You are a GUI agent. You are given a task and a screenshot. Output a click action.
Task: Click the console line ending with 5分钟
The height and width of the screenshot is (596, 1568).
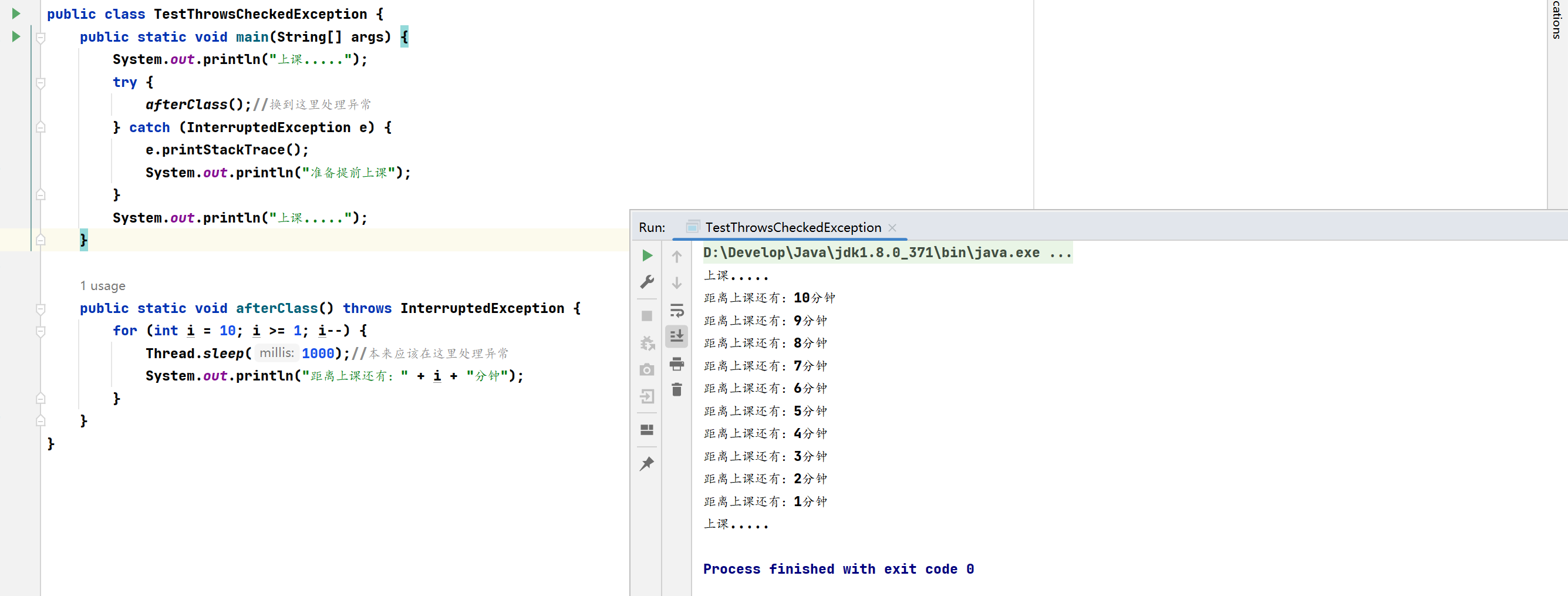tap(764, 411)
